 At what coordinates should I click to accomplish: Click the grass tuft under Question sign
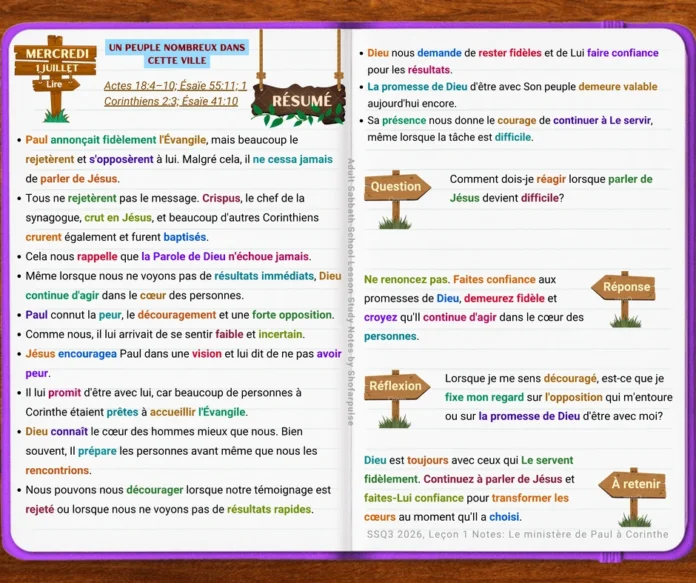pos(395,222)
